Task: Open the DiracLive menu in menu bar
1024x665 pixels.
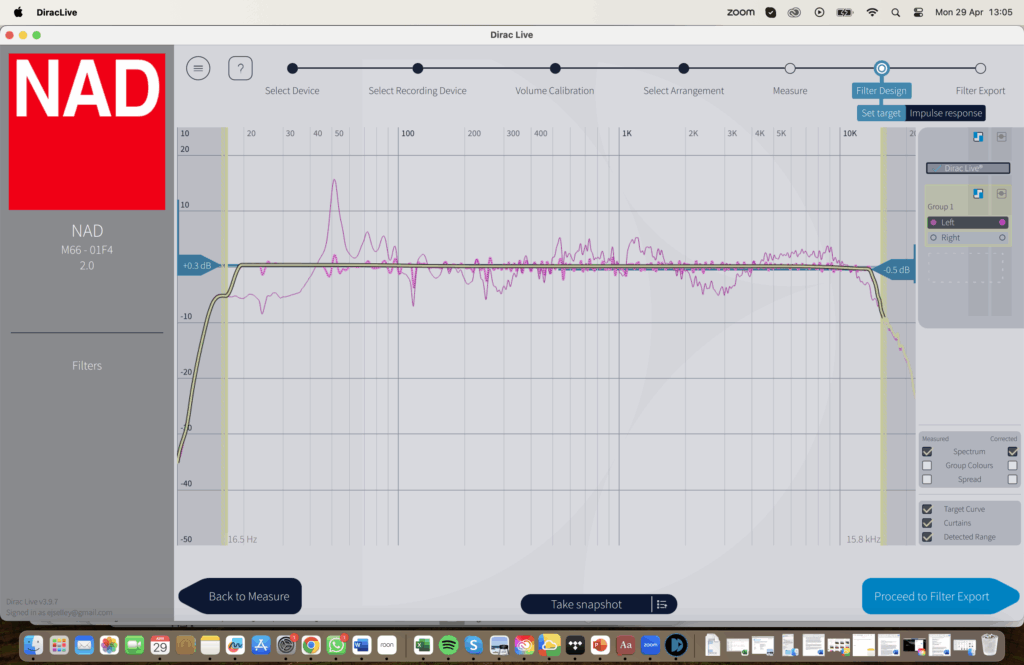Action: pyautogui.click(x=59, y=12)
